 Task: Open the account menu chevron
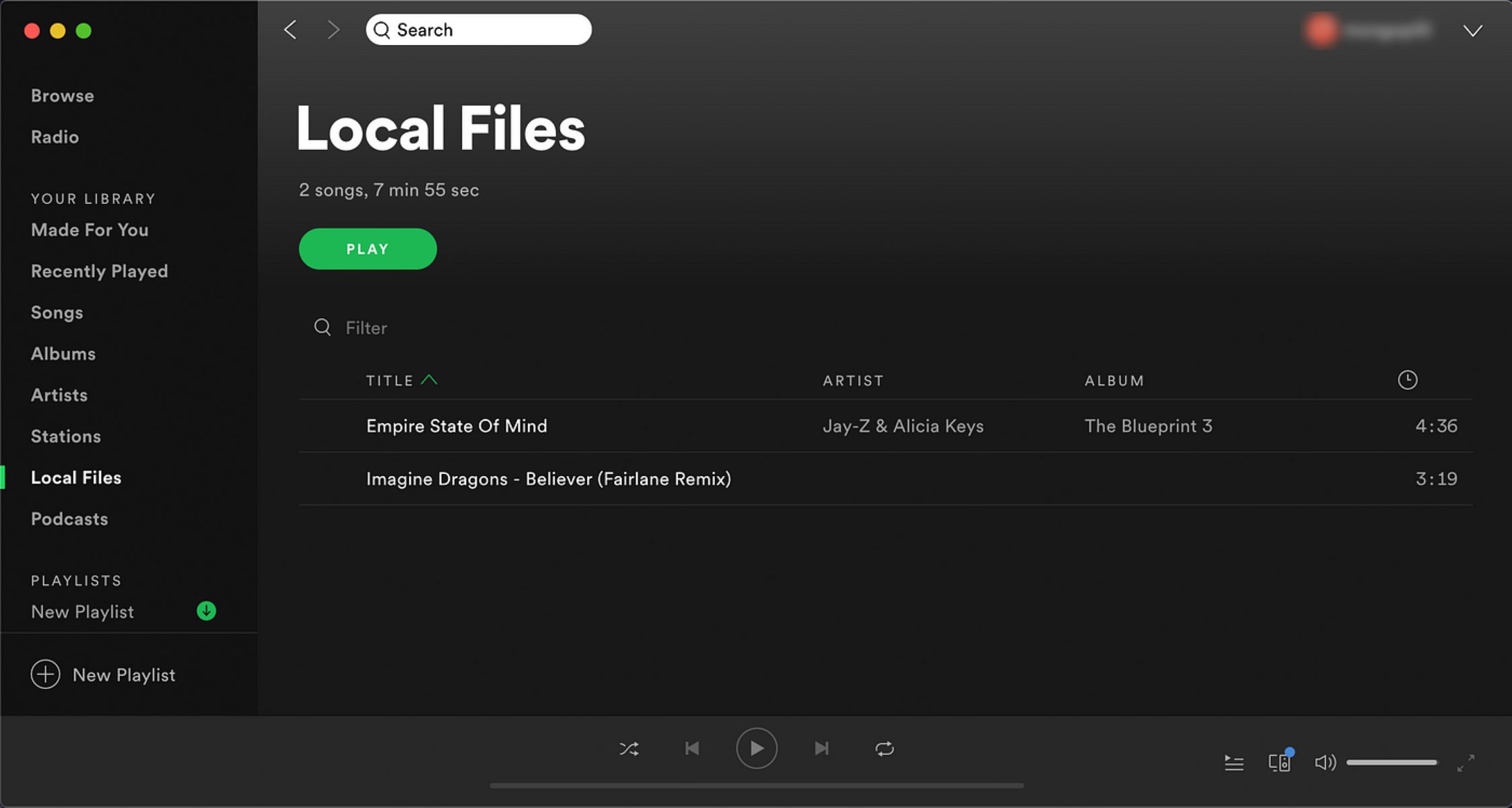pyautogui.click(x=1473, y=31)
